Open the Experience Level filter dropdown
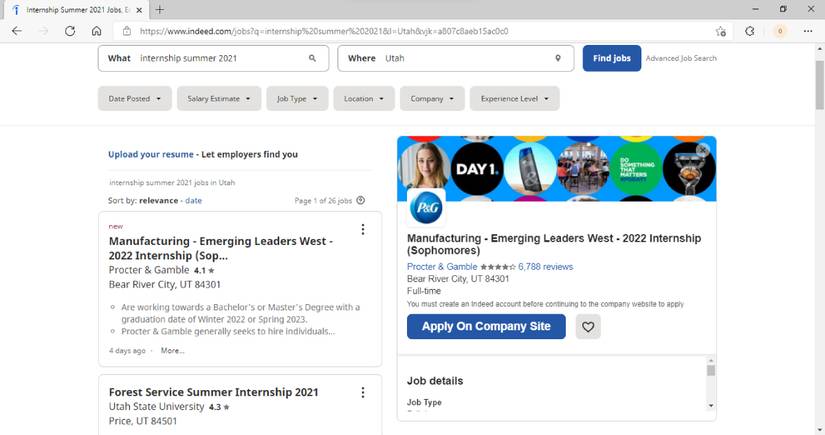This screenshot has height=435, width=825. 515,98
